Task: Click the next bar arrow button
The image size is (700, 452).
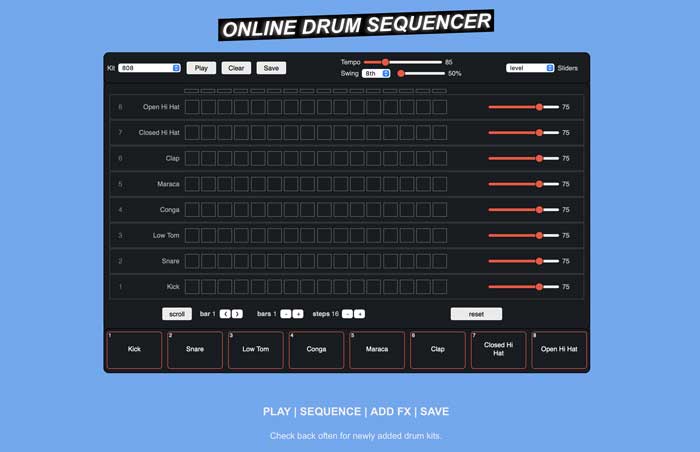Action: (237, 313)
